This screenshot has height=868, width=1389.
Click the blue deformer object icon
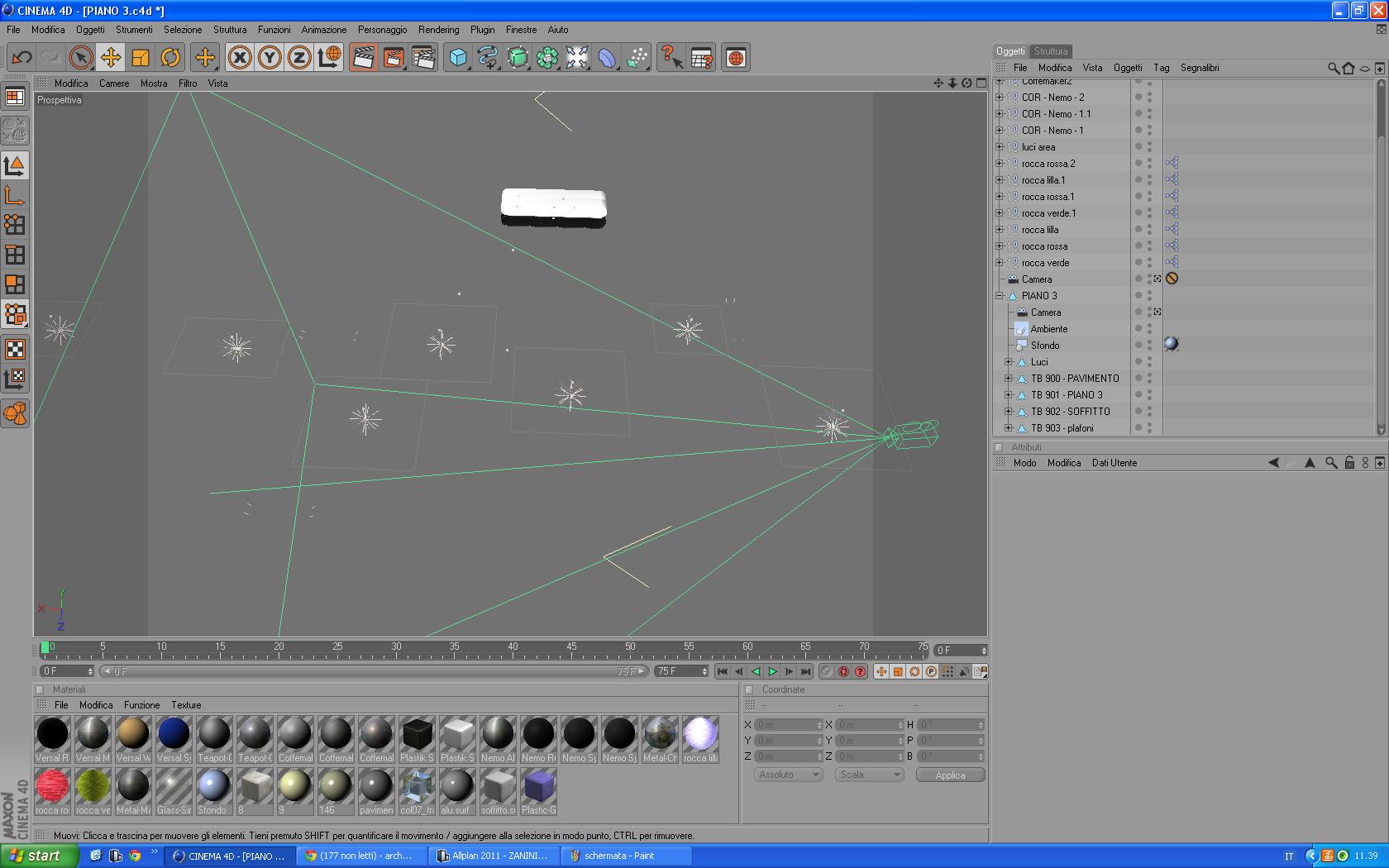click(x=607, y=58)
